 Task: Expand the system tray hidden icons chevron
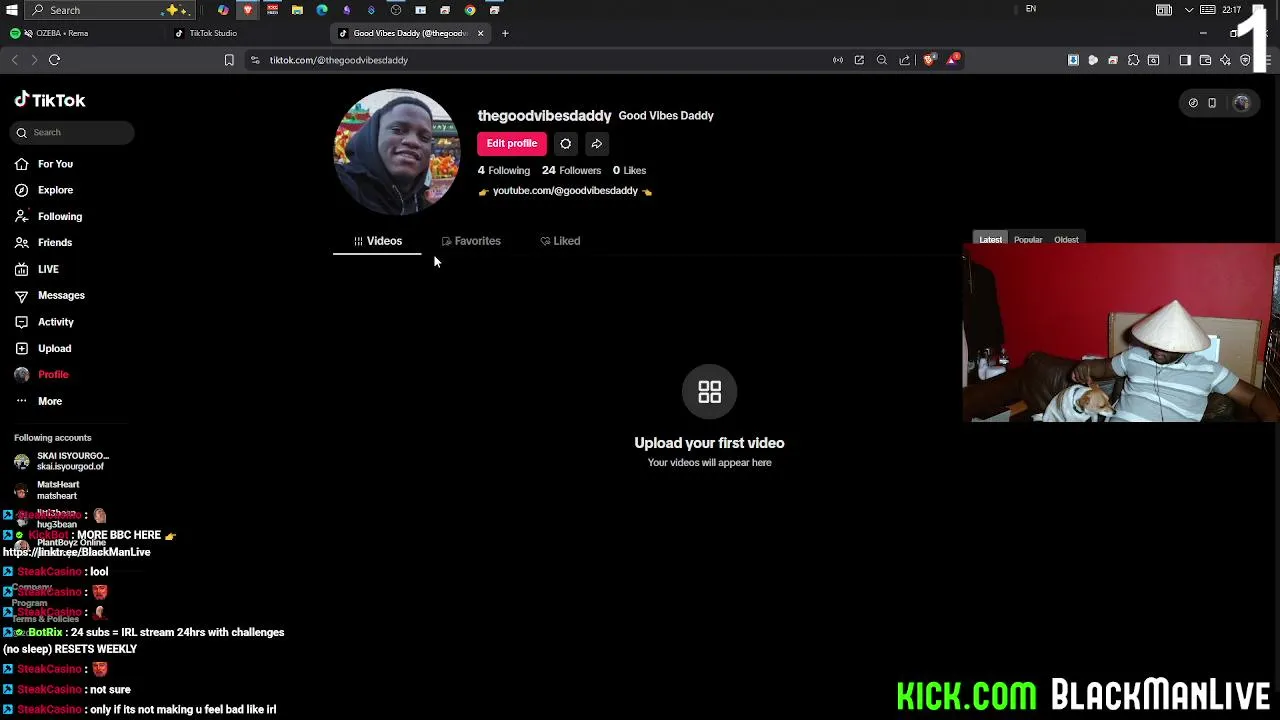click(x=1189, y=10)
